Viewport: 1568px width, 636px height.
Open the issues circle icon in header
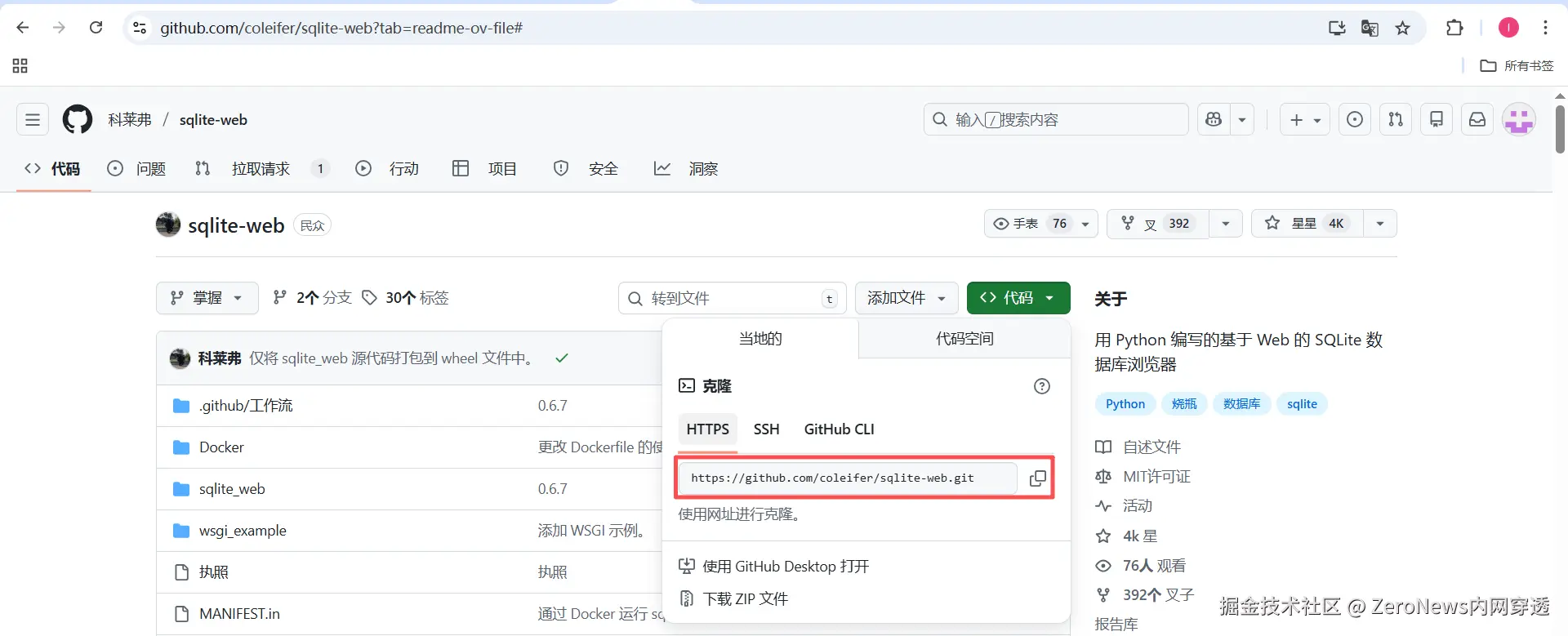coord(1355,120)
